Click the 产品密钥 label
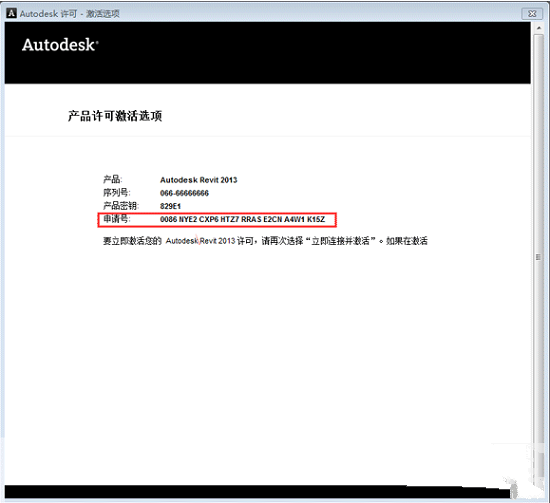This screenshot has width=550, height=503. pos(121,206)
